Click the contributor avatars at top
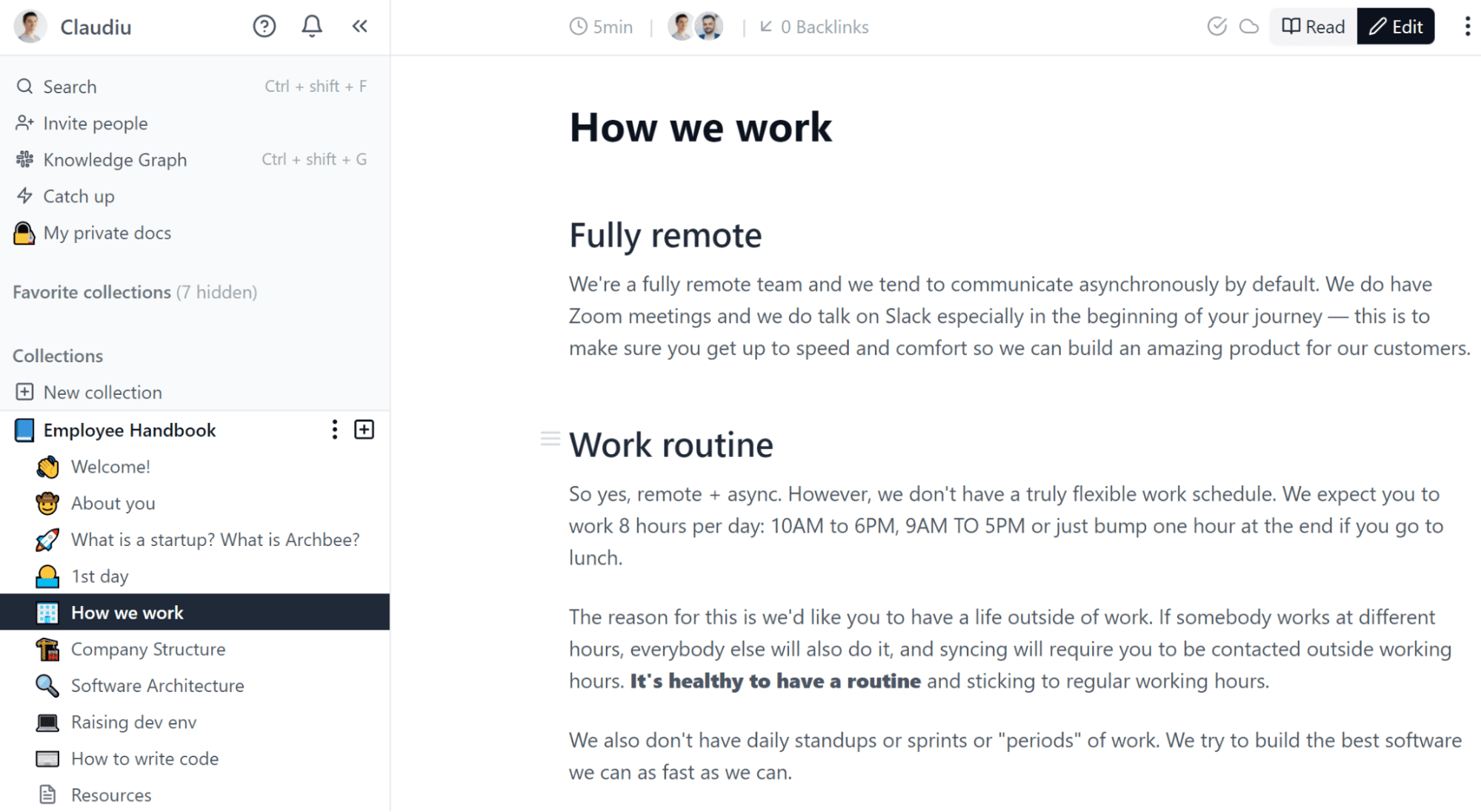 [694, 25]
